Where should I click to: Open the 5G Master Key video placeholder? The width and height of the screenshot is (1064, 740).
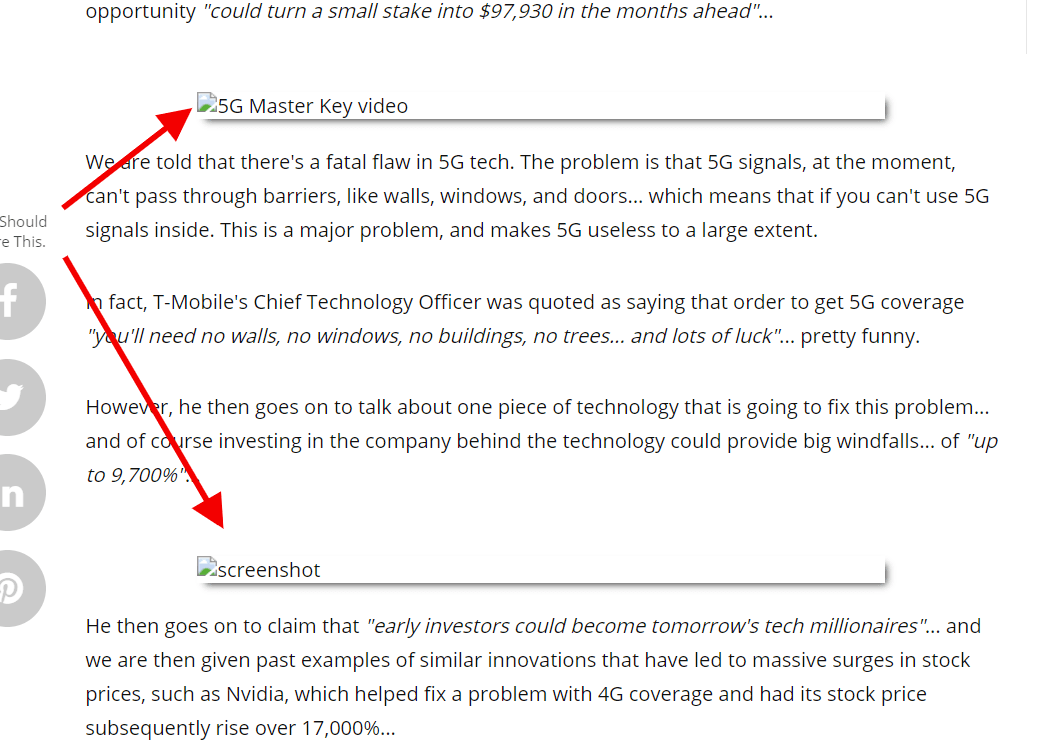tap(541, 106)
